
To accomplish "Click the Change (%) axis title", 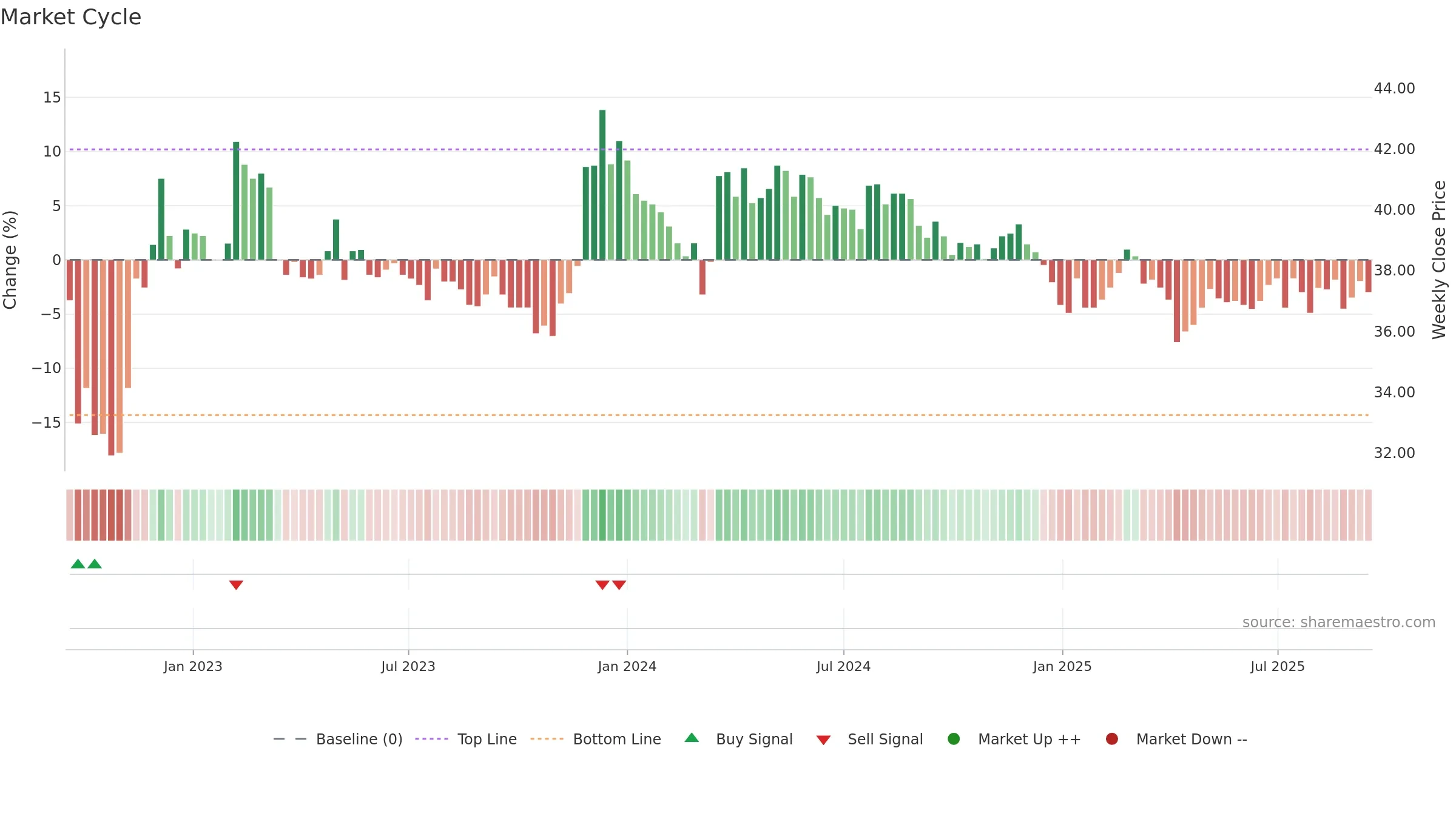I will (x=10, y=260).
